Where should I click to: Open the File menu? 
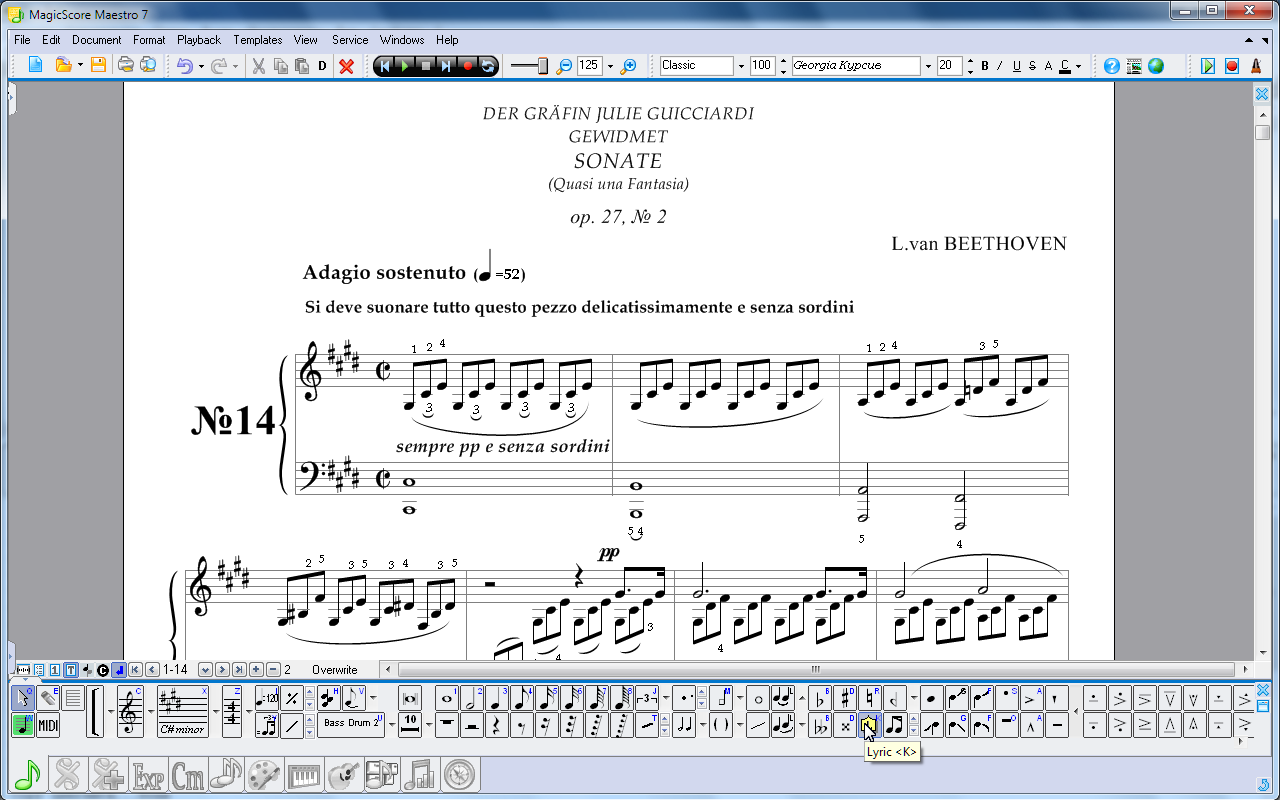pos(22,40)
